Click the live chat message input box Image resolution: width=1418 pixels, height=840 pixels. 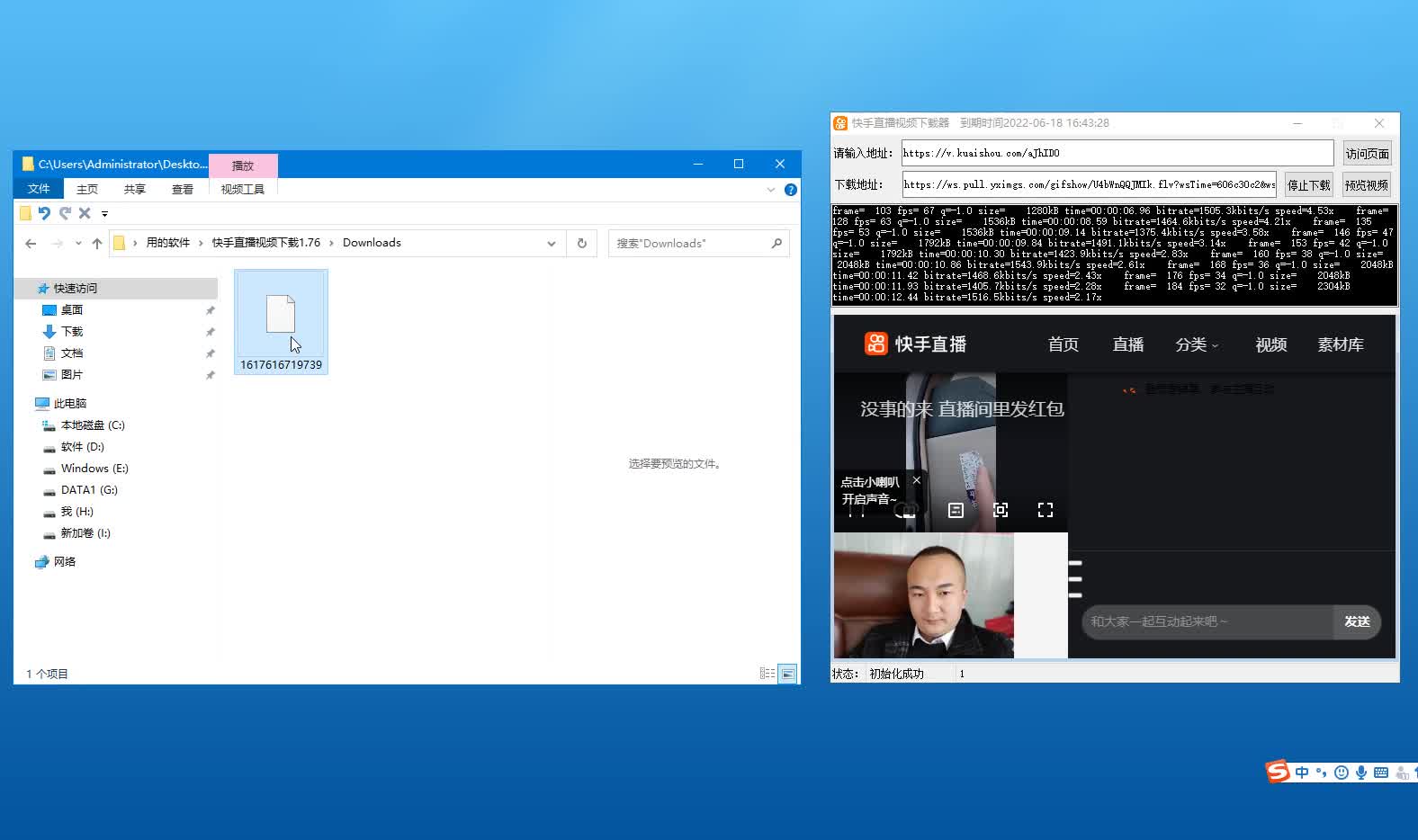pos(1207,621)
